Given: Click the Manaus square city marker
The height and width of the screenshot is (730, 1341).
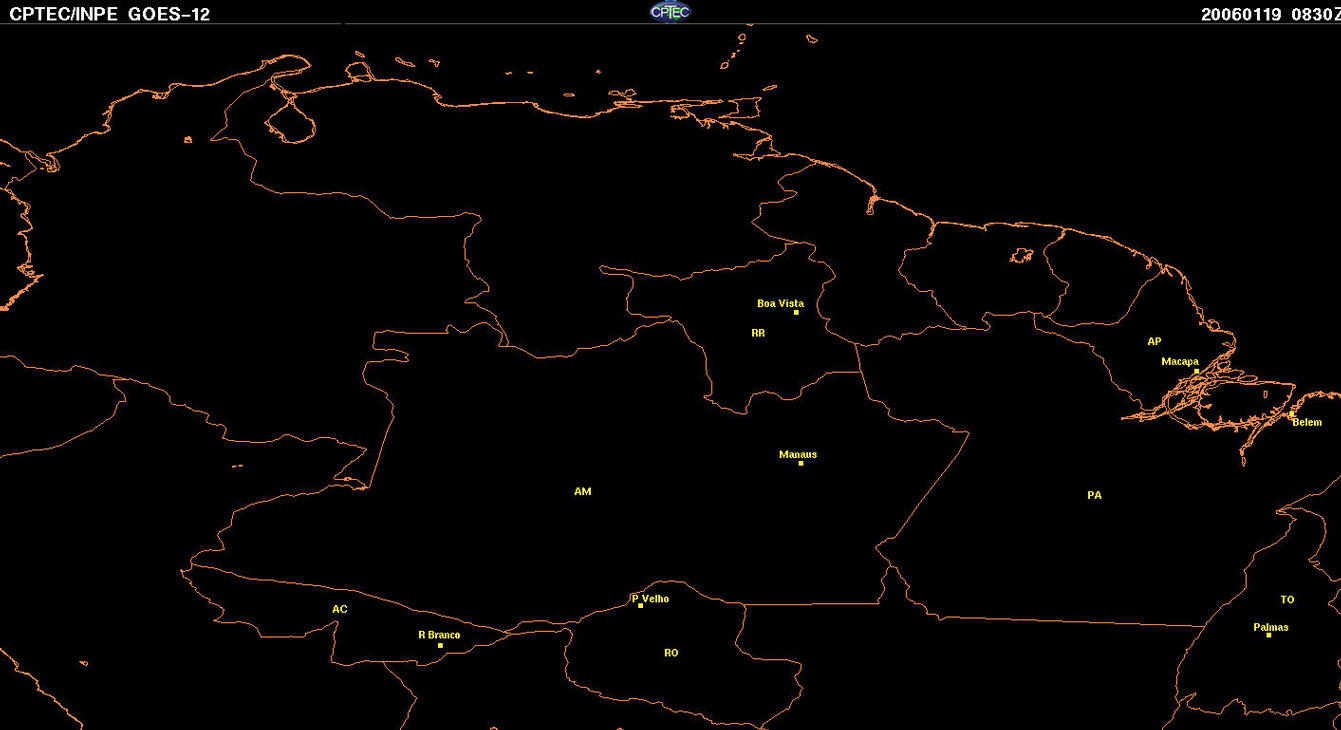Looking at the screenshot, I should pos(801,463).
